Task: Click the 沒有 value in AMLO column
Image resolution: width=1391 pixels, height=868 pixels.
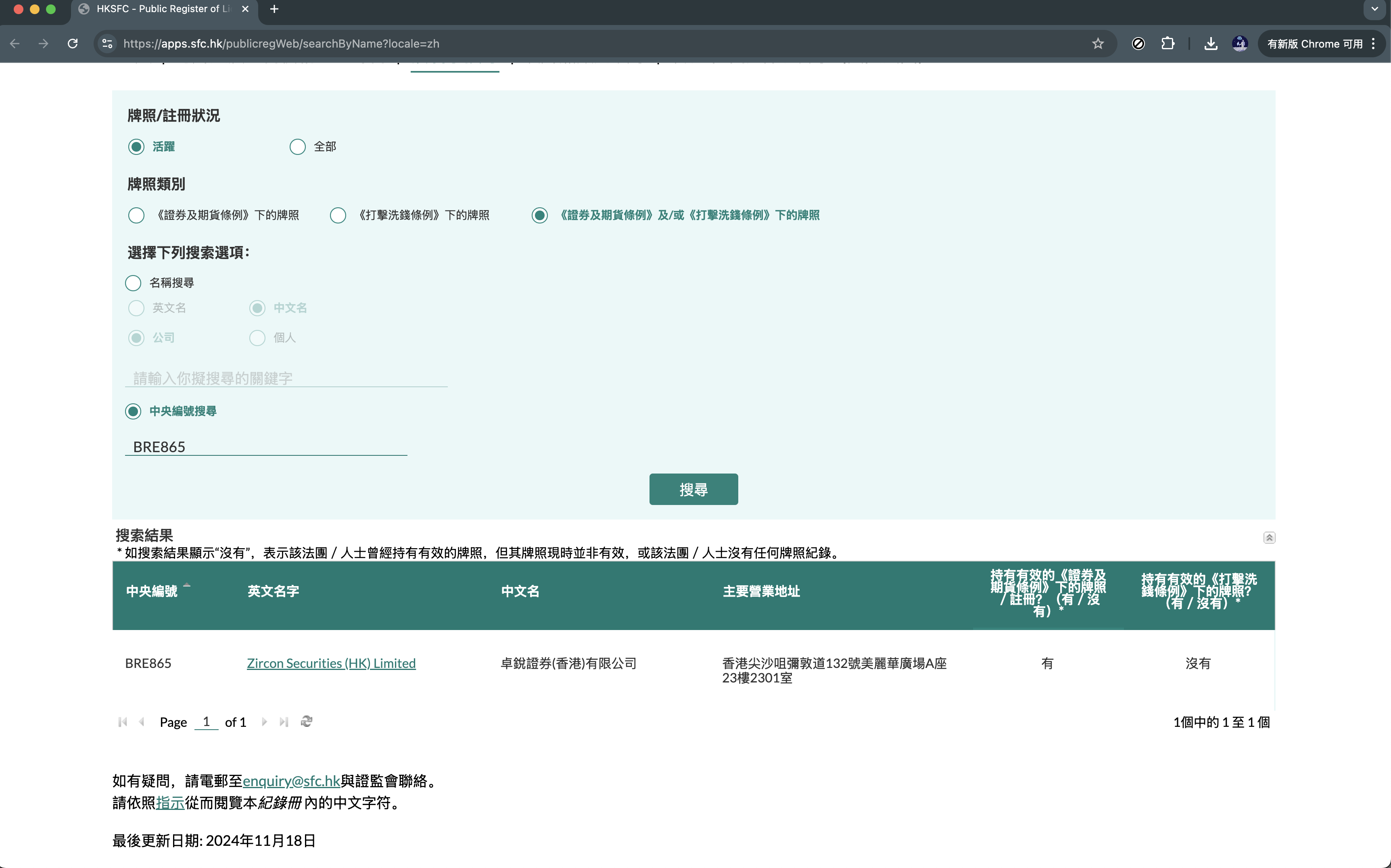Action: tap(1198, 663)
